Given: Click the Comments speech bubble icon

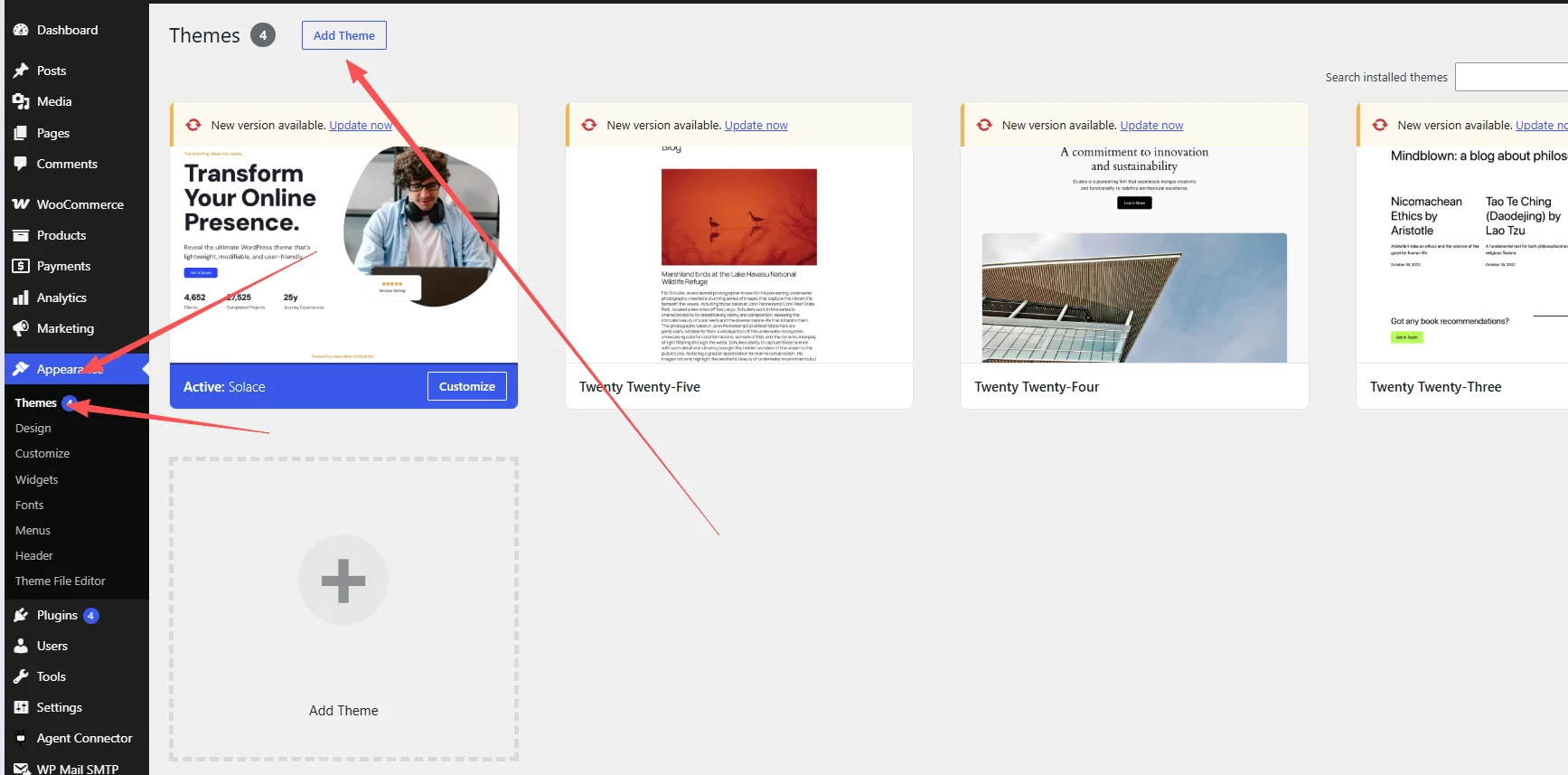Looking at the screenshot, I should coord(21,164).
